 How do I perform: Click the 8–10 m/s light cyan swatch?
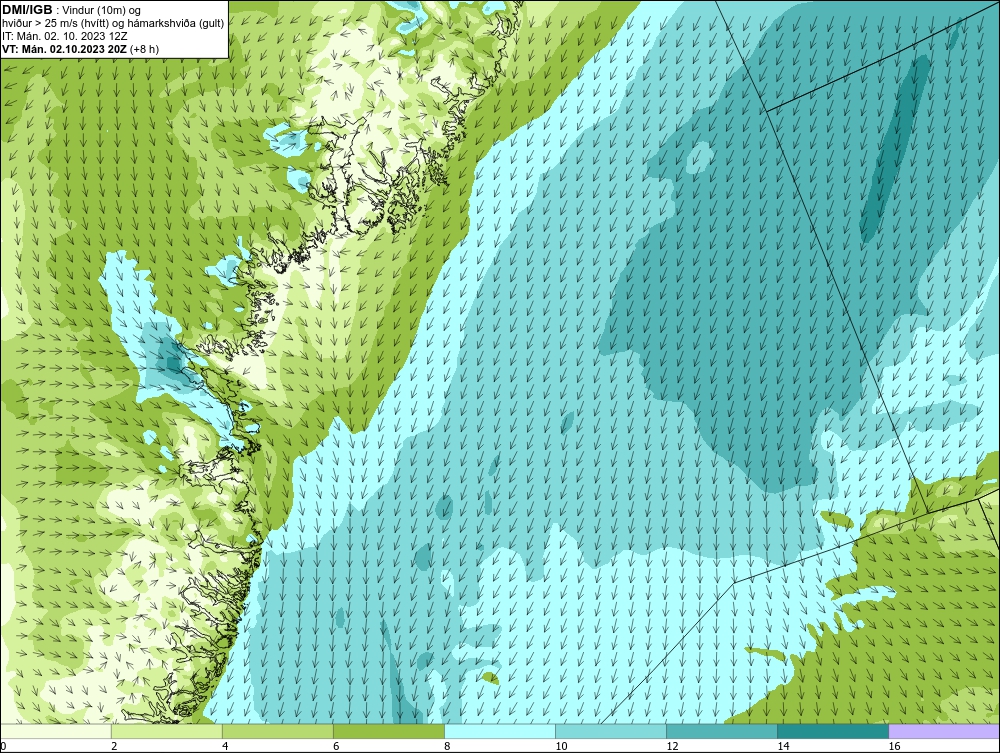tap(500, 731)
